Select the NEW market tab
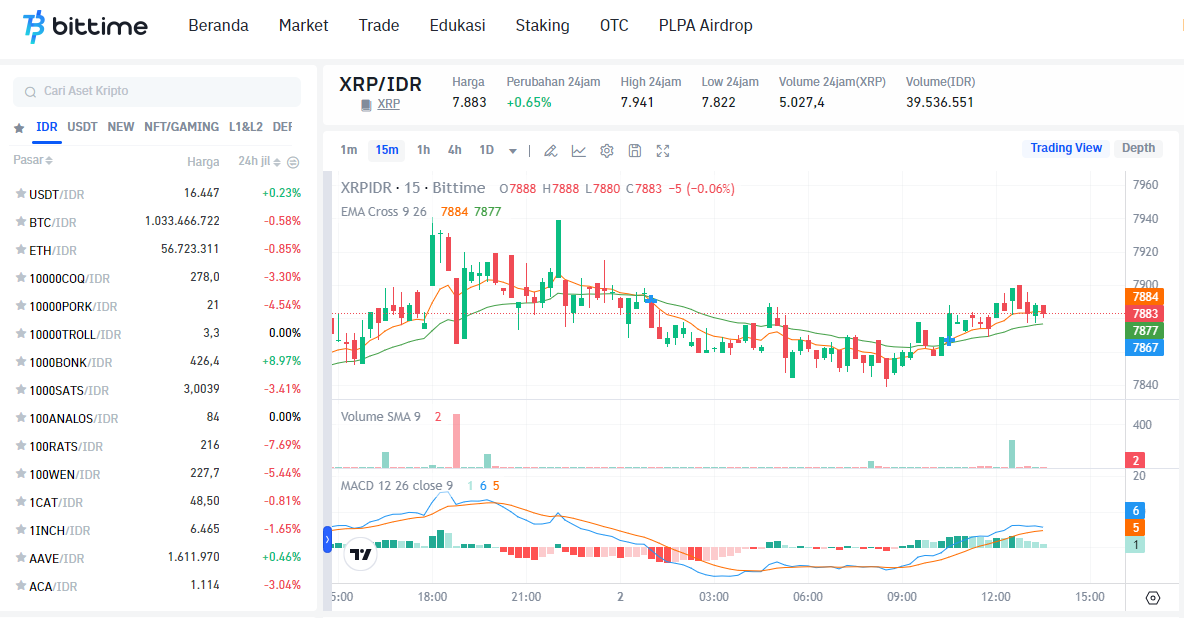The image size is (1184, 618). (121, 127)
